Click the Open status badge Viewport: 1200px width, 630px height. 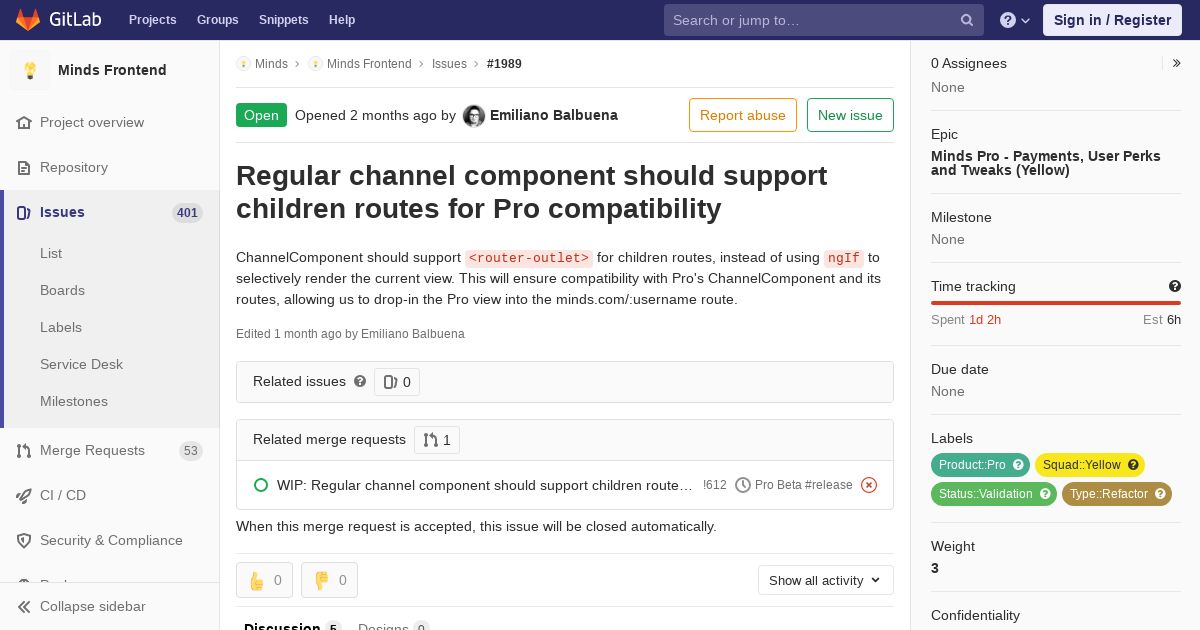261,115
